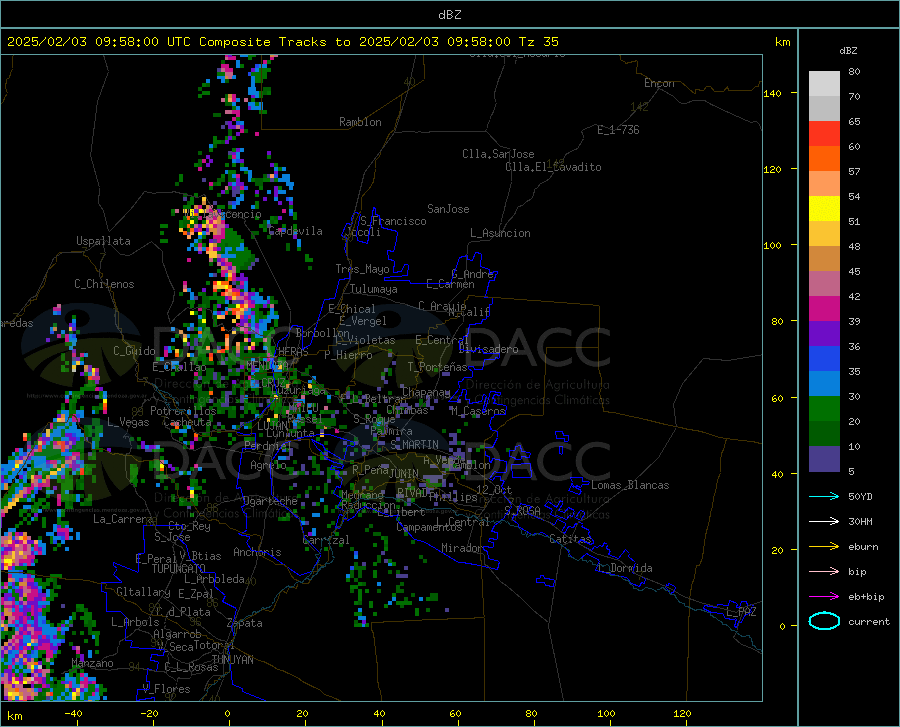Select the pink bip arrow symbol

(x=824, y=571)
